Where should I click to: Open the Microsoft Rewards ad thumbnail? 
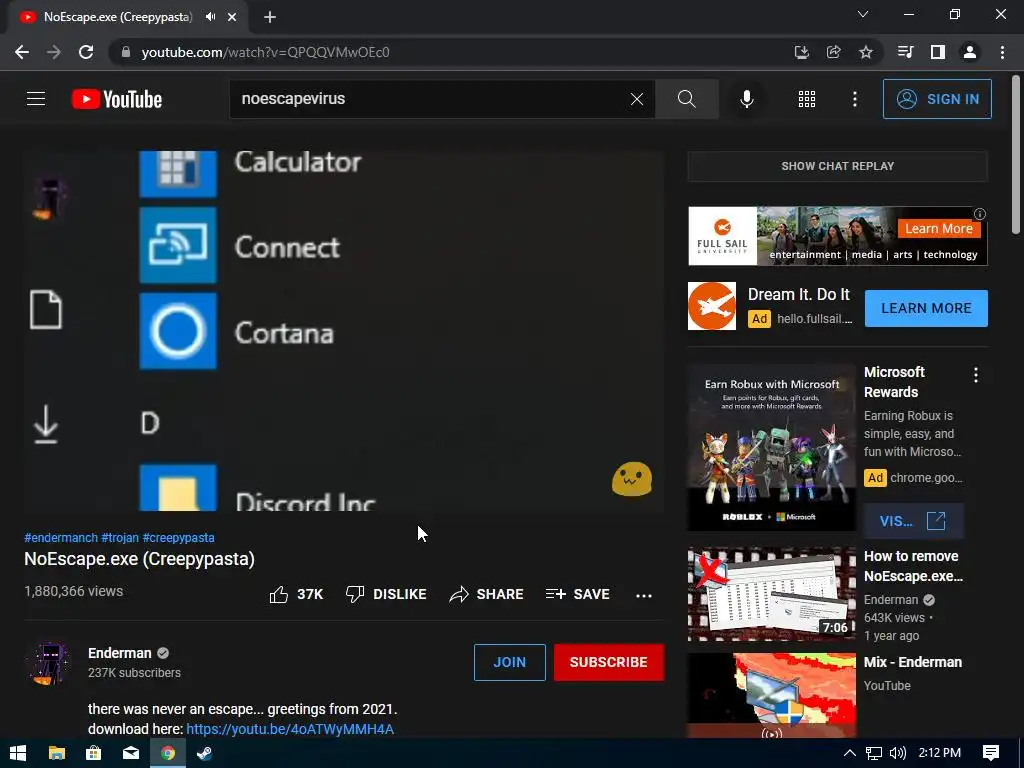(x=771, y=447)
